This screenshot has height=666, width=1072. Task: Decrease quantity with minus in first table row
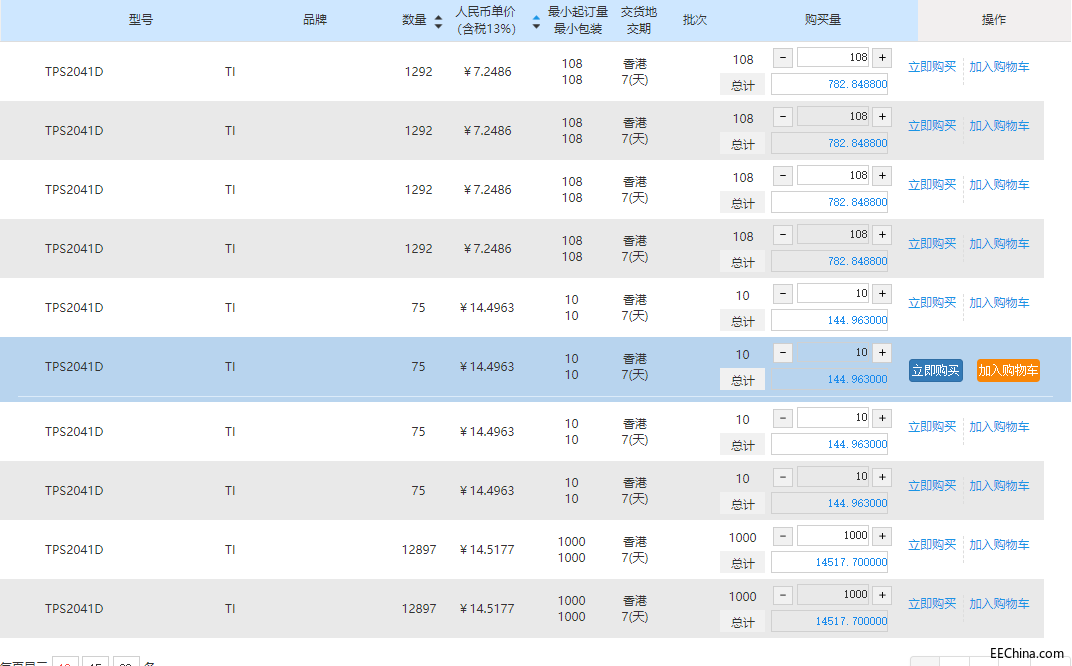click(x=783, y=57)
